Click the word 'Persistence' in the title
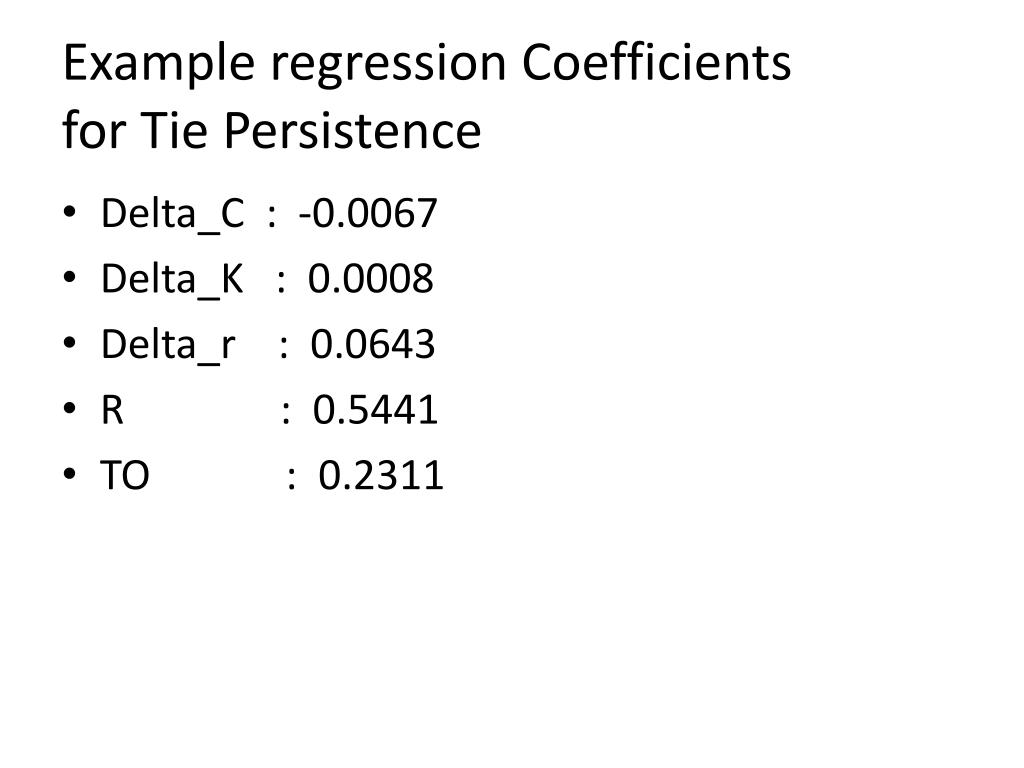The width and height of the screenshot is (1024, 768). point(353,130)
